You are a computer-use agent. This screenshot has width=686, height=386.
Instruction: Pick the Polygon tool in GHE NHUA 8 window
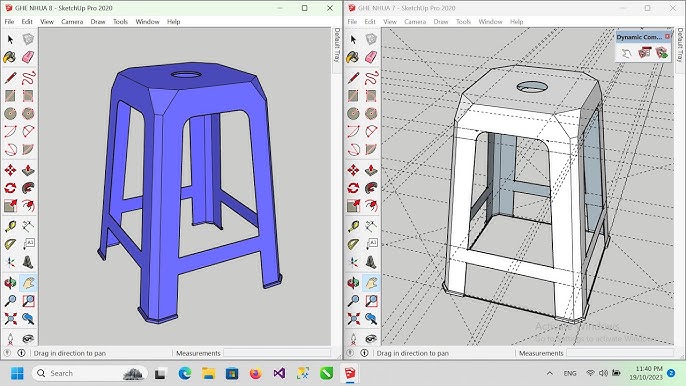[x=28, y=113]
